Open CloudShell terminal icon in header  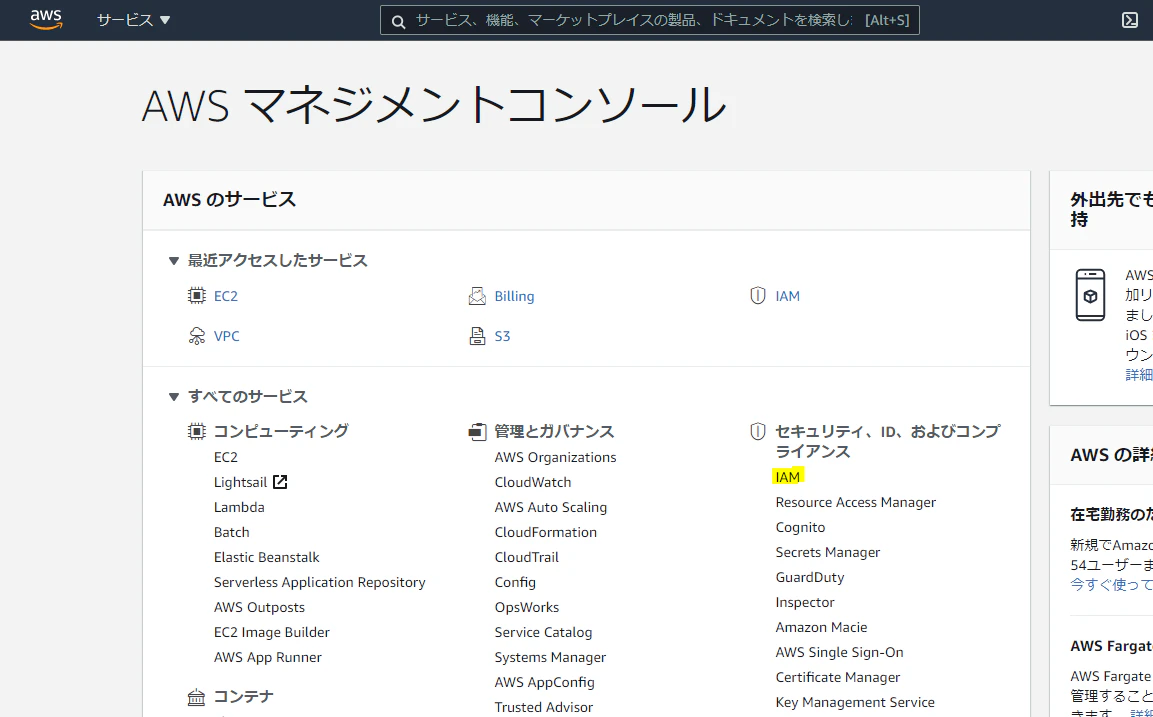(1130, 21)
